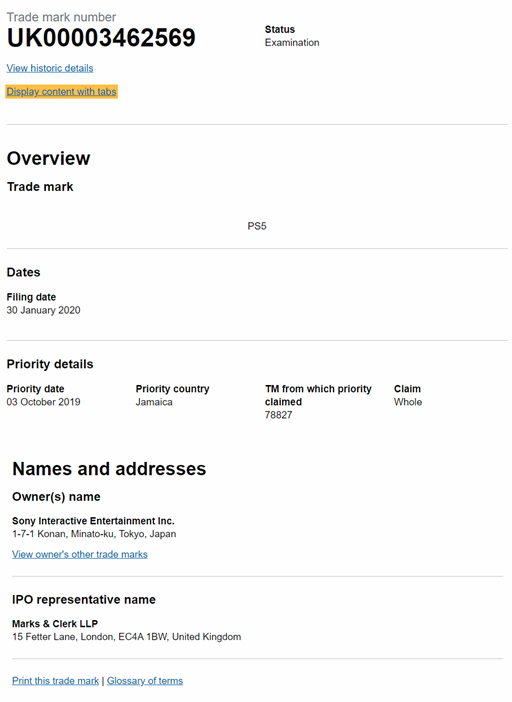Click the owner address in Tokyo, Japan

[94, 534]
